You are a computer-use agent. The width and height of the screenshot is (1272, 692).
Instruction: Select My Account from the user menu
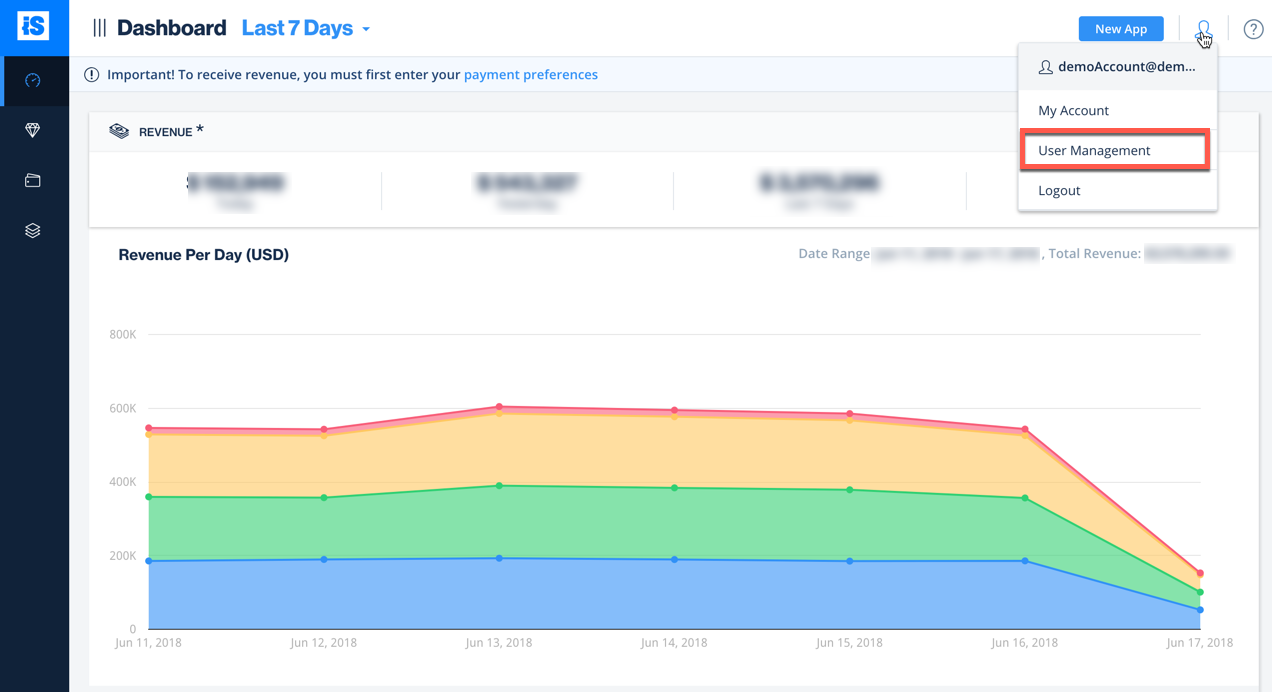(1073, 111)
